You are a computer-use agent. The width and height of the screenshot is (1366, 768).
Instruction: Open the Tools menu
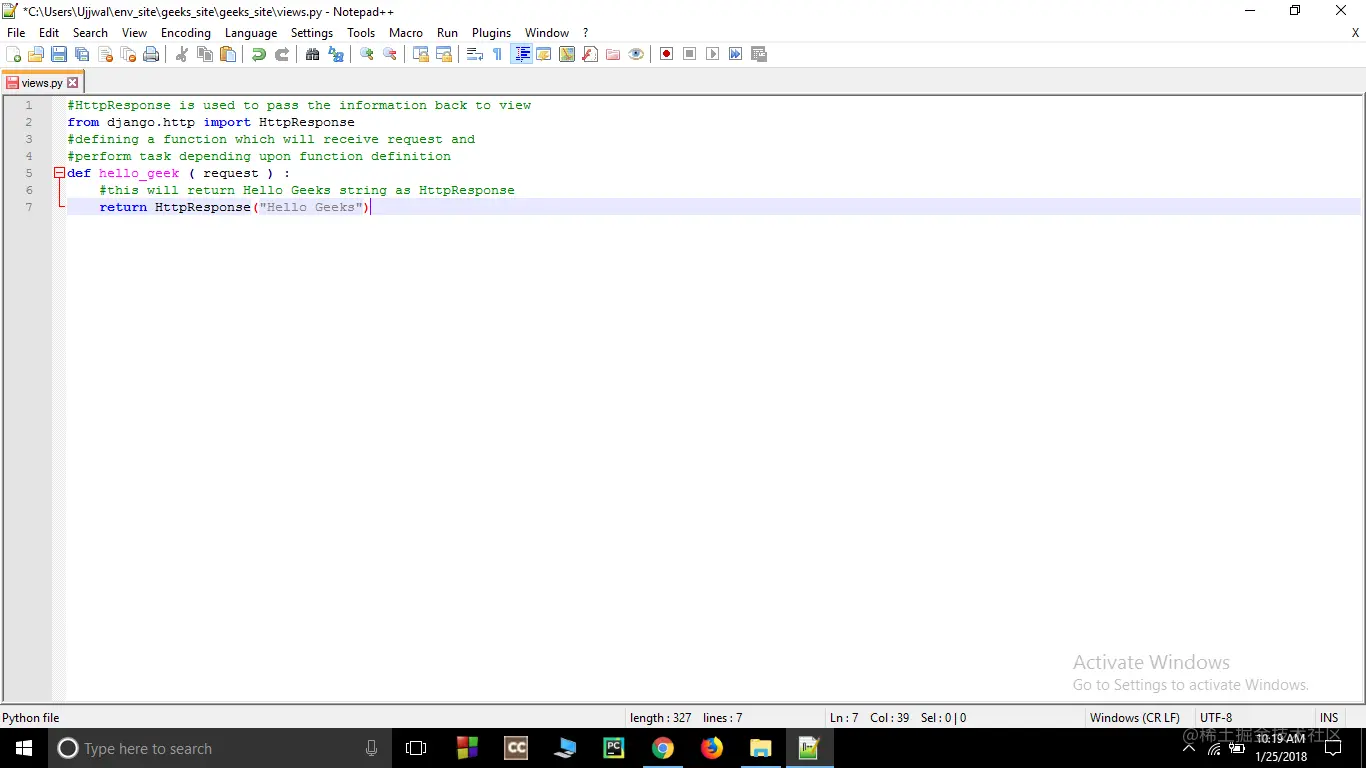pyautogui.click(x=361, y=32)
